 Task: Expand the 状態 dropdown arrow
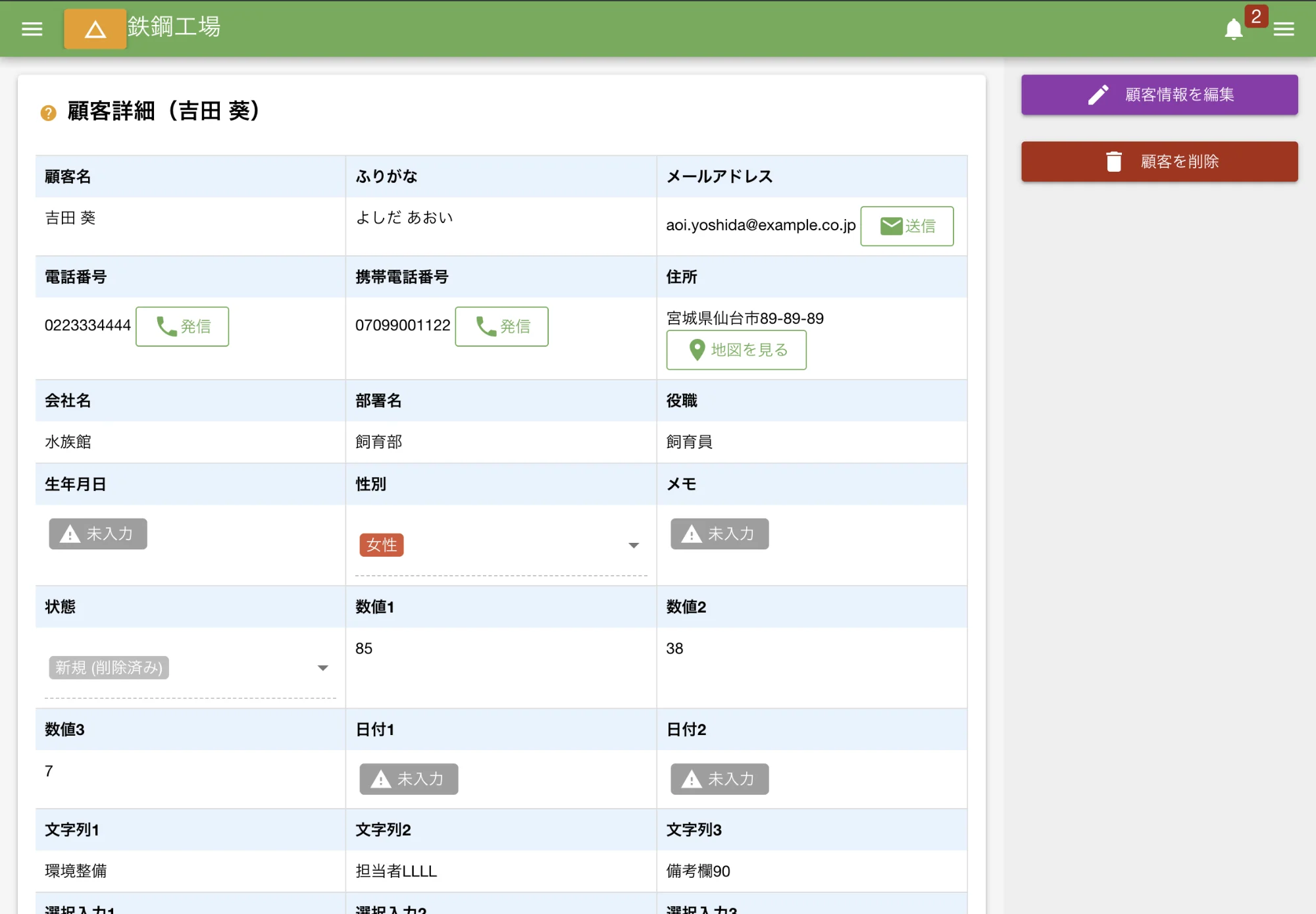pyautogui.click(x=322, y=668)
